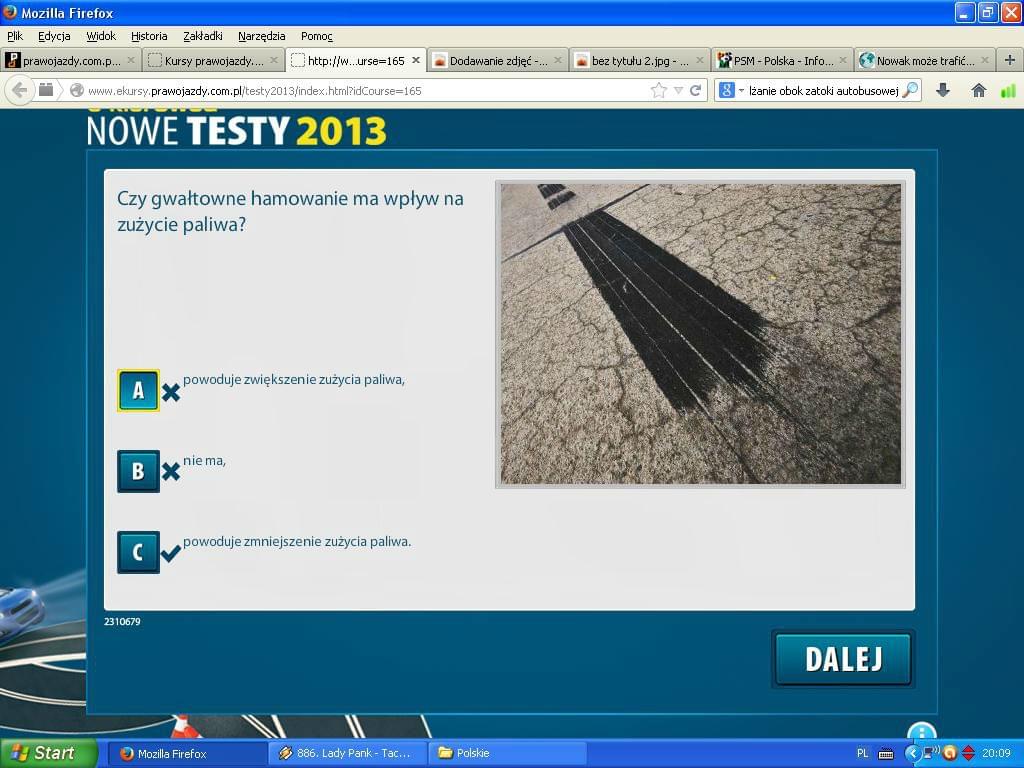Switch to Nowak może trafić tab
This screenshot has width=1024, height=768.
924,61
